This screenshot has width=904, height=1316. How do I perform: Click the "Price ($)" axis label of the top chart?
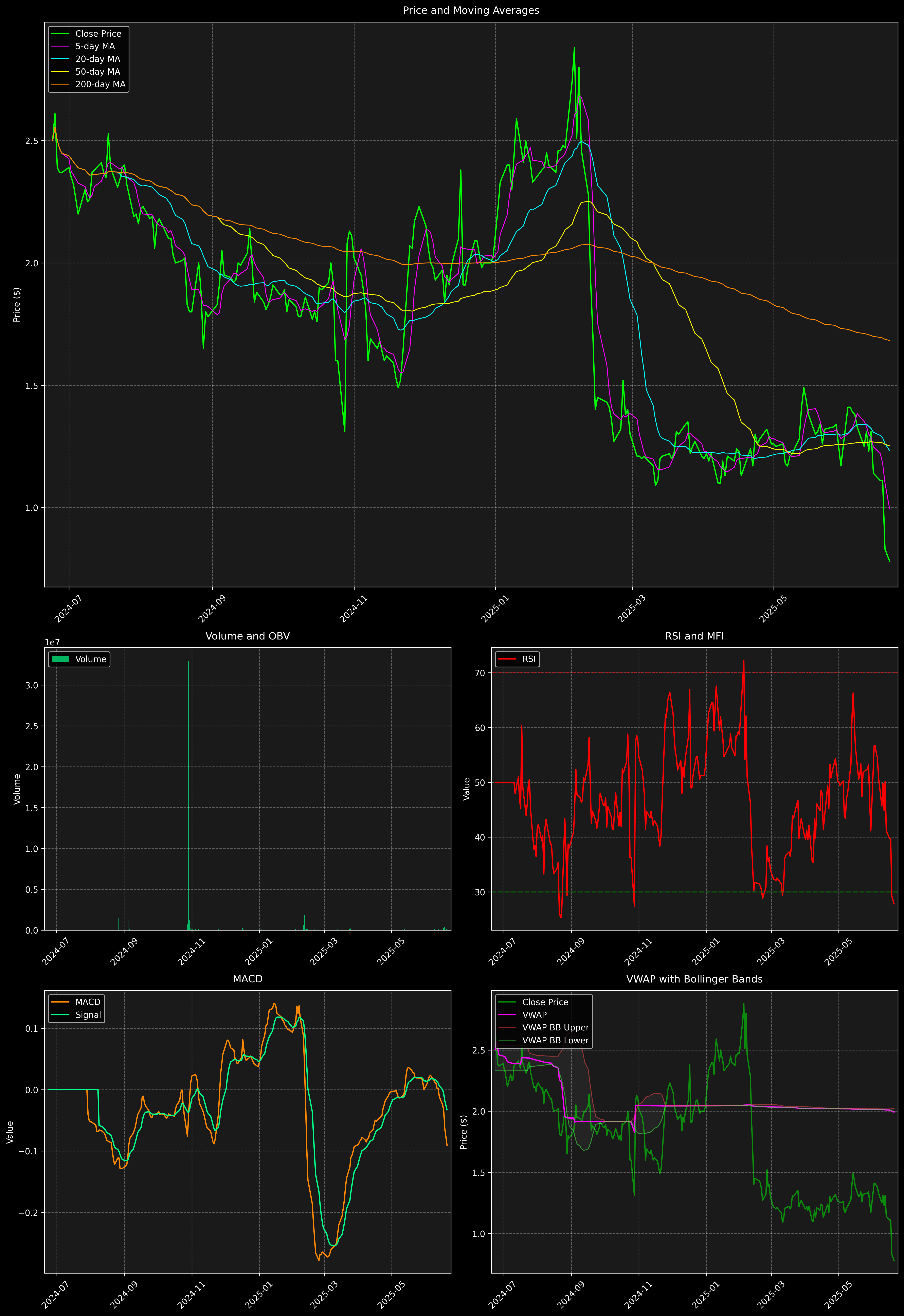pos(17,305)
